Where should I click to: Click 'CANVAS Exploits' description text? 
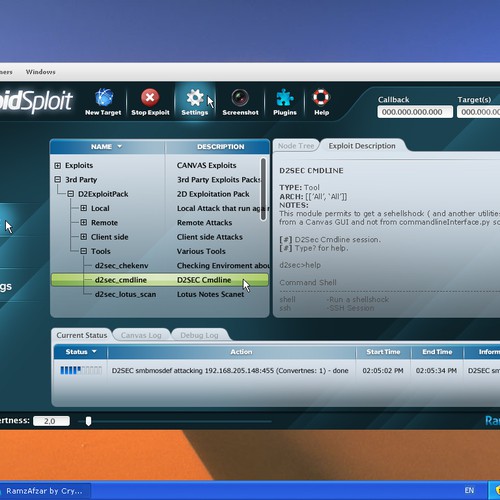(206, 165)
